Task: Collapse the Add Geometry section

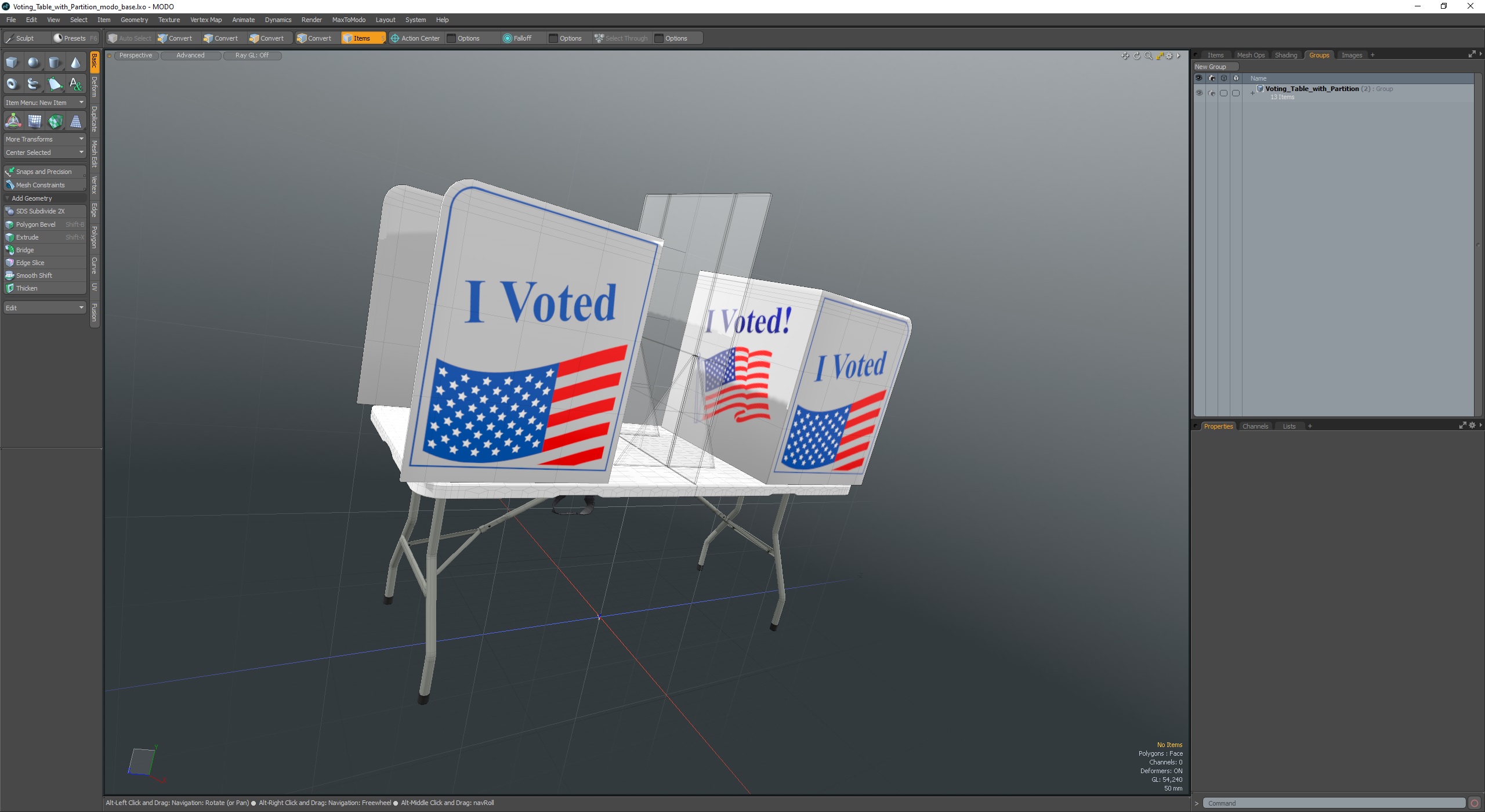Action: [8, 198]
